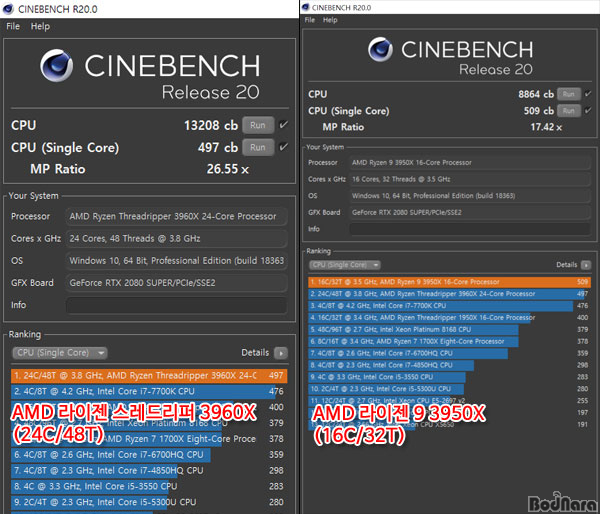600x514 pixels.
Task: Click OS field in left window
Action: pyautogui.click(x=176, y=261)
